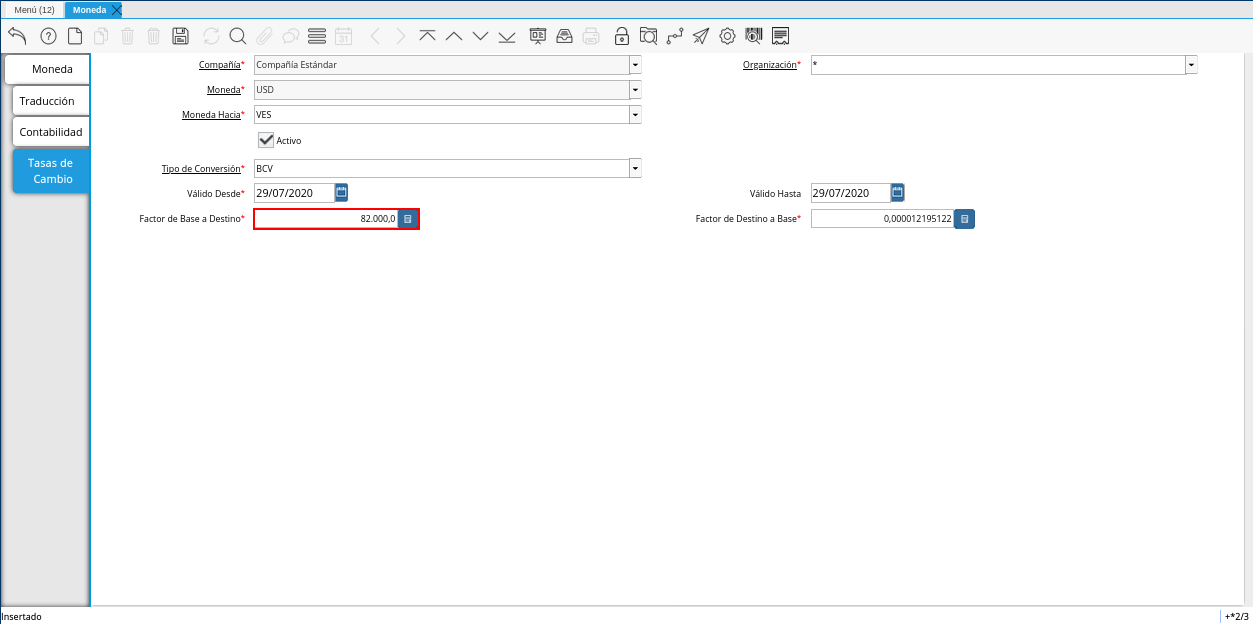Click the gear process icon
Screen dimensions: 1253x624
[x=727, y=36]
